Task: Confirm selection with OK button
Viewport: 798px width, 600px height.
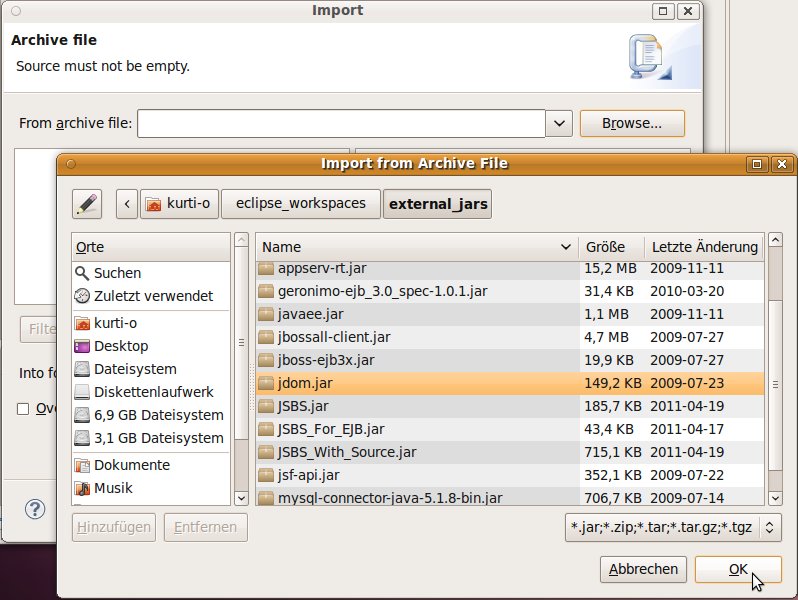Action: pos(737,569)
